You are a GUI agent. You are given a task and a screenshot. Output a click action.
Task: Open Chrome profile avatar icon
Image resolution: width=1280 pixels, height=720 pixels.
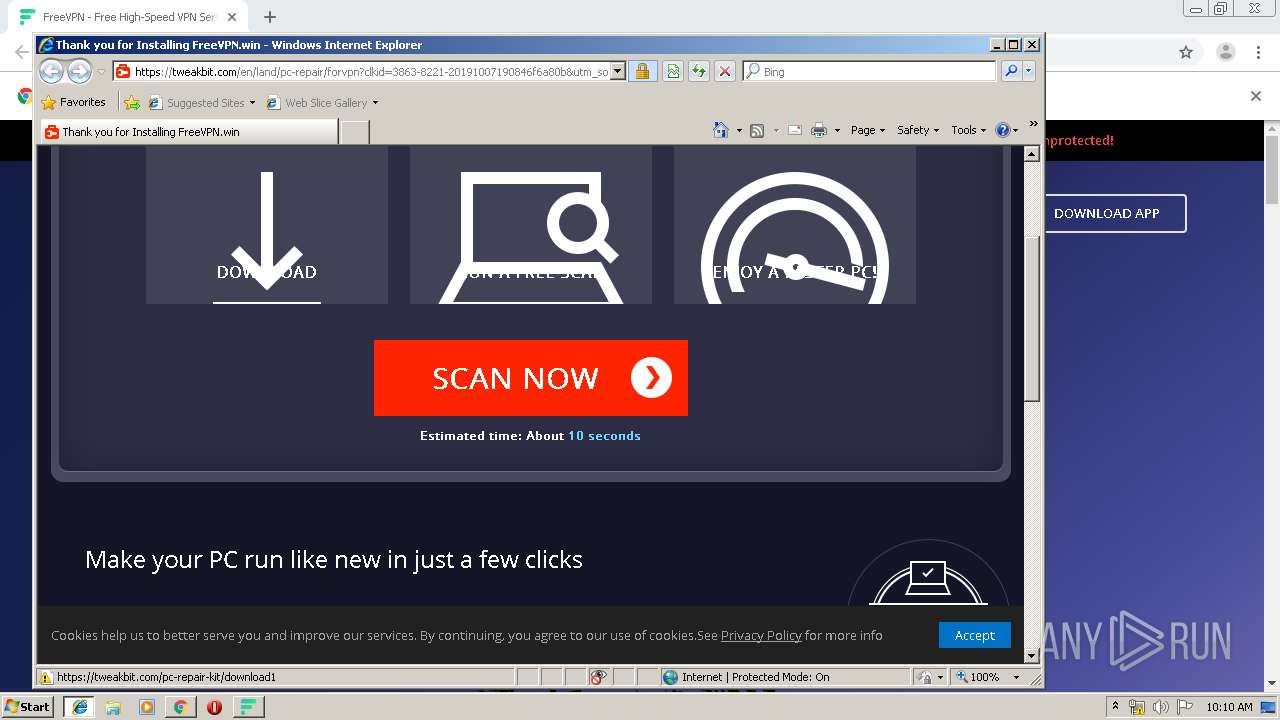click(x=1225, y=52)
